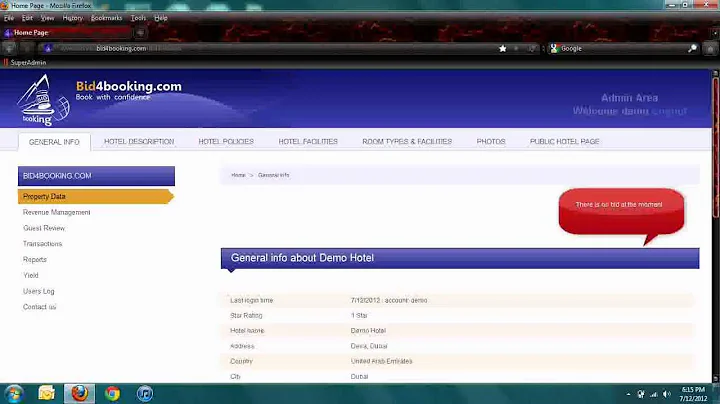The image size is (720, 404).
Task: Click the power plug tray icon
Action: (x=641, y=394)
